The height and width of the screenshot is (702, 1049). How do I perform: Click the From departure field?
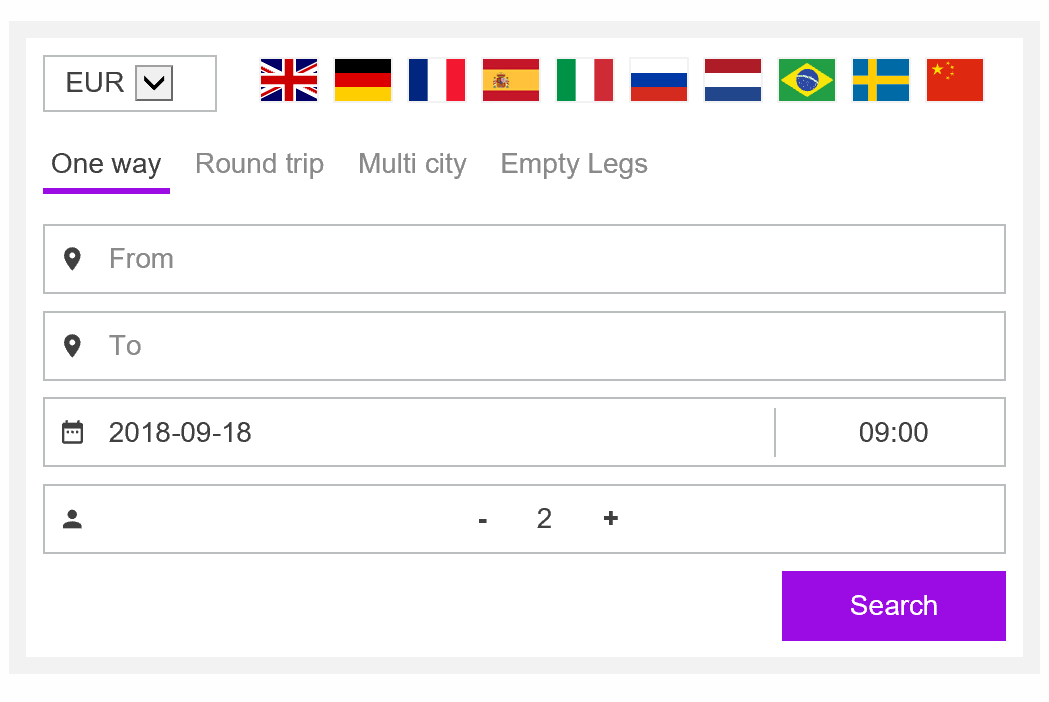[524, 259]
